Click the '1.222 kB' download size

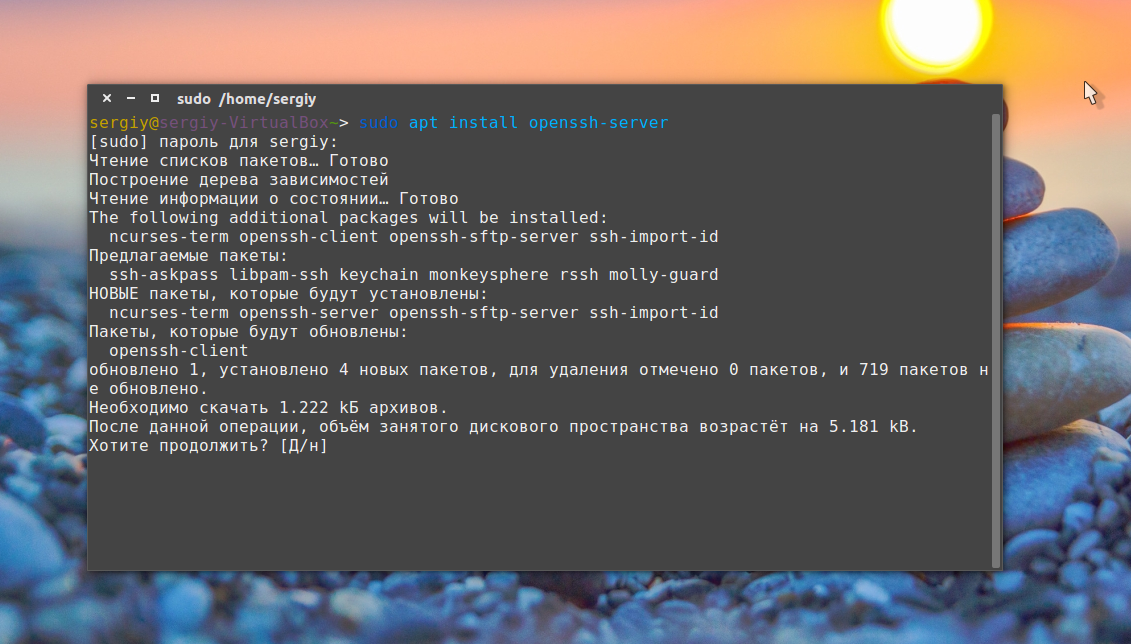[318, 408]
